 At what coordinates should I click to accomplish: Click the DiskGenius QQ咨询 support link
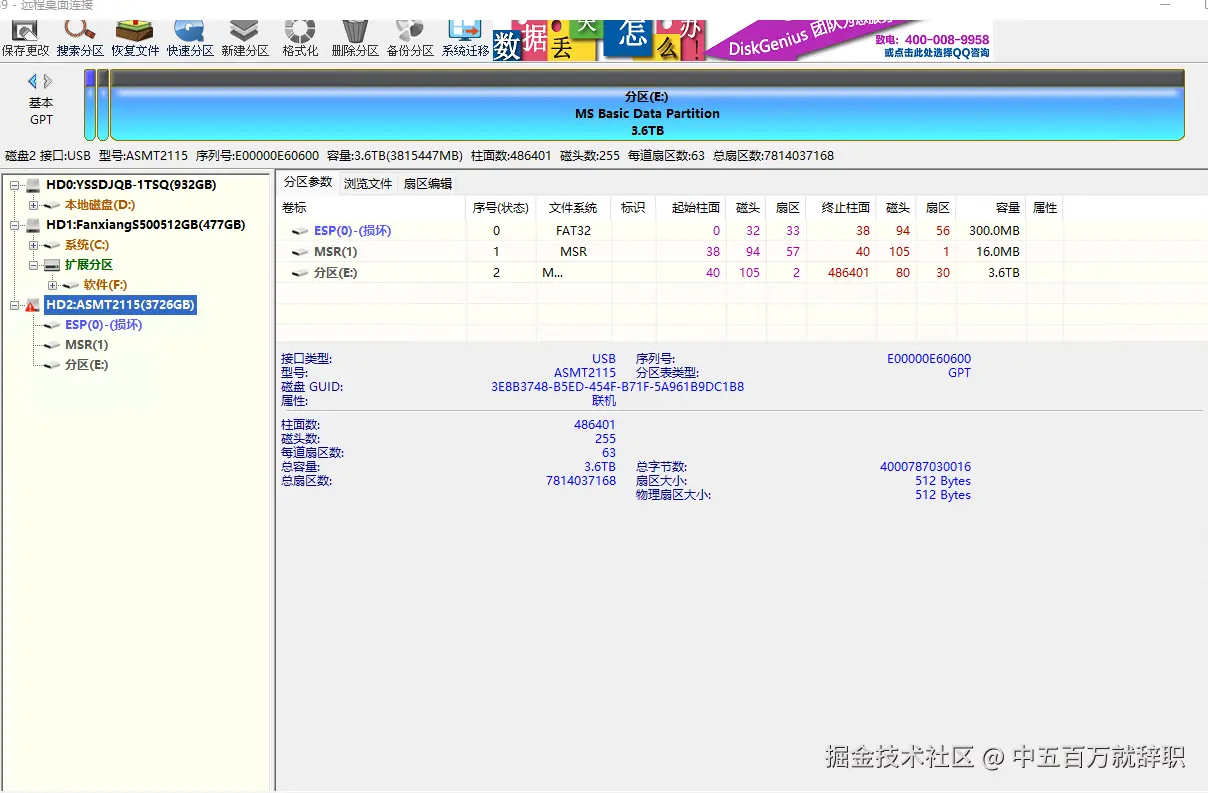[936, 51]
